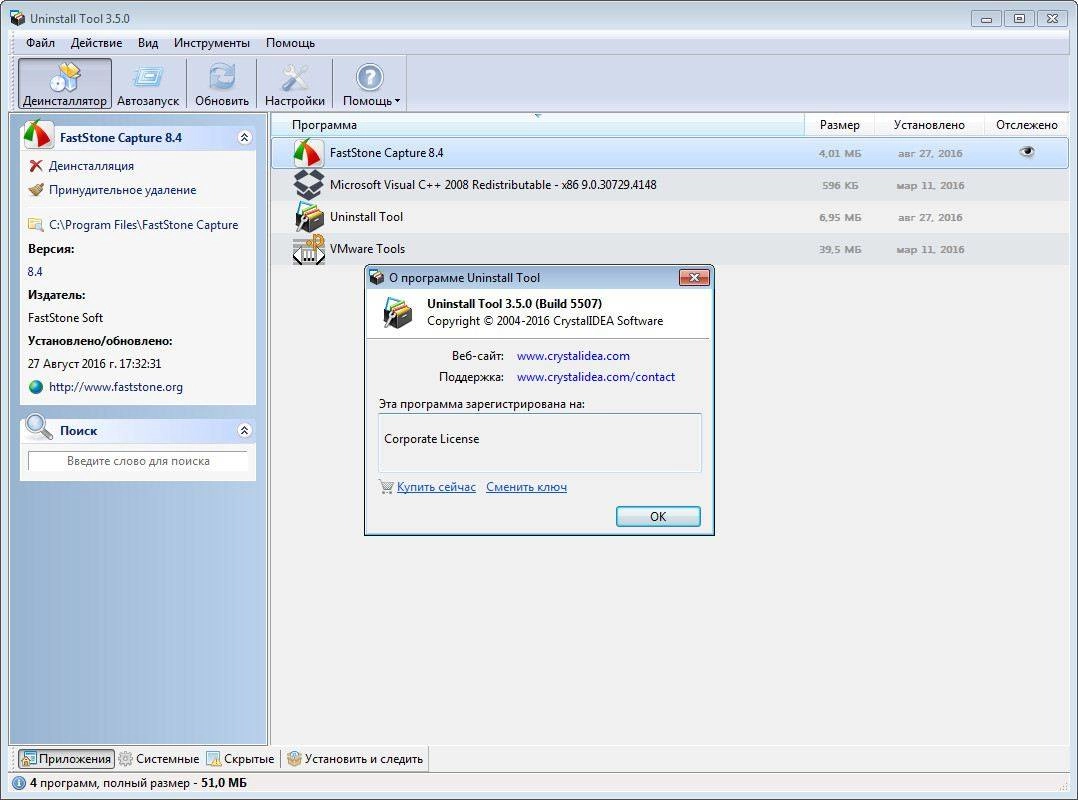
Task: Open Настройки from the toolbar
Action: point(294,84)
